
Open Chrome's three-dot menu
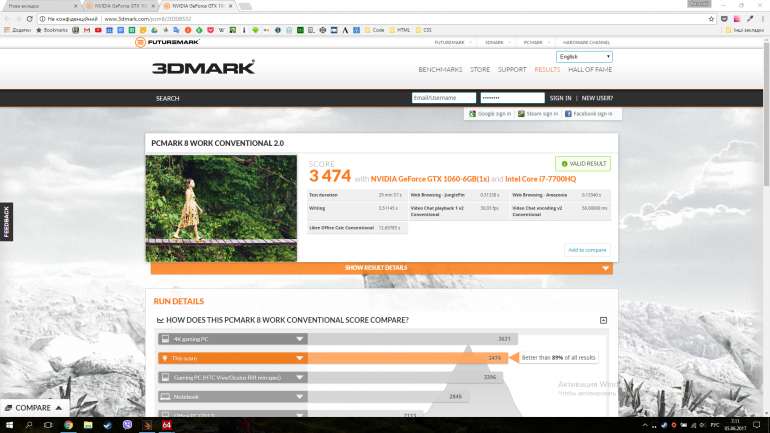pos(763,19)
